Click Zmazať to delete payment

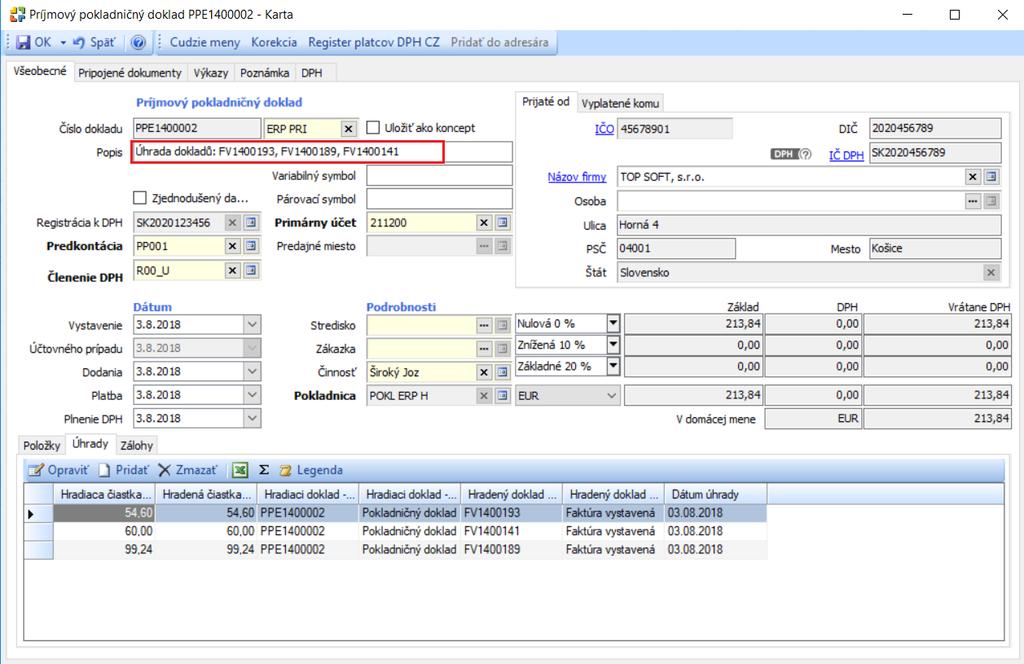pos(188,470)
